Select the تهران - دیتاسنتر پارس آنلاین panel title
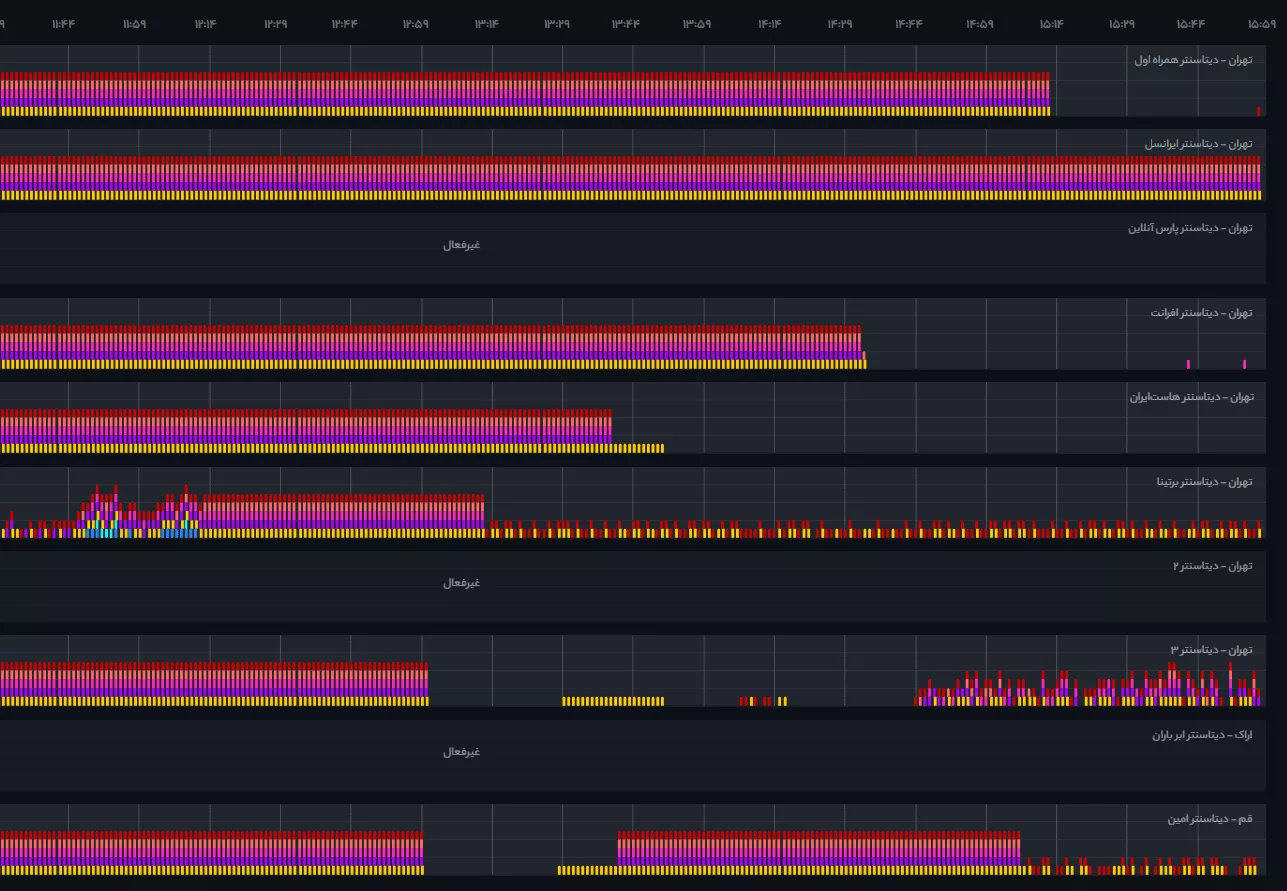The image size is (1287, 891). point(1190,228)
